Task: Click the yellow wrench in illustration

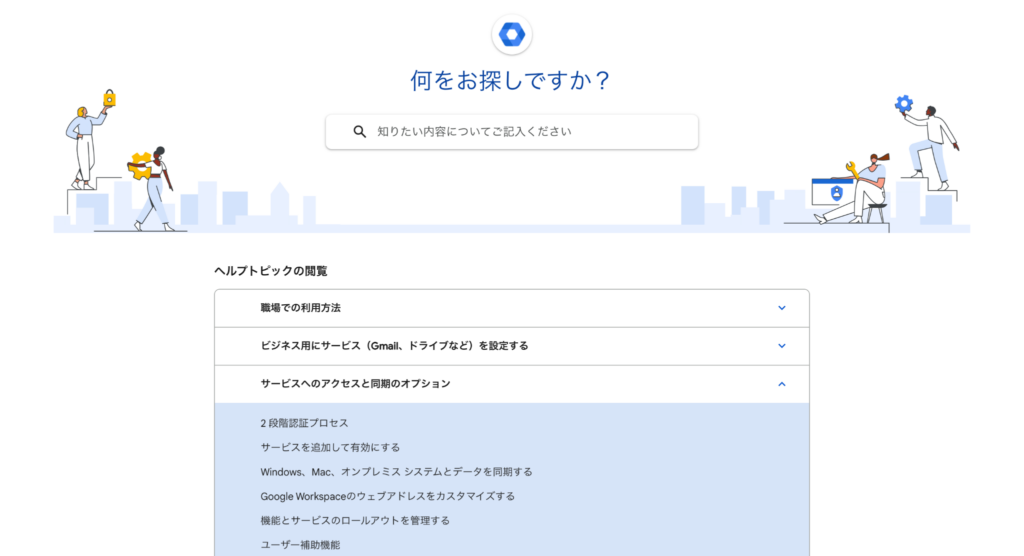Action: pos(852,168)
